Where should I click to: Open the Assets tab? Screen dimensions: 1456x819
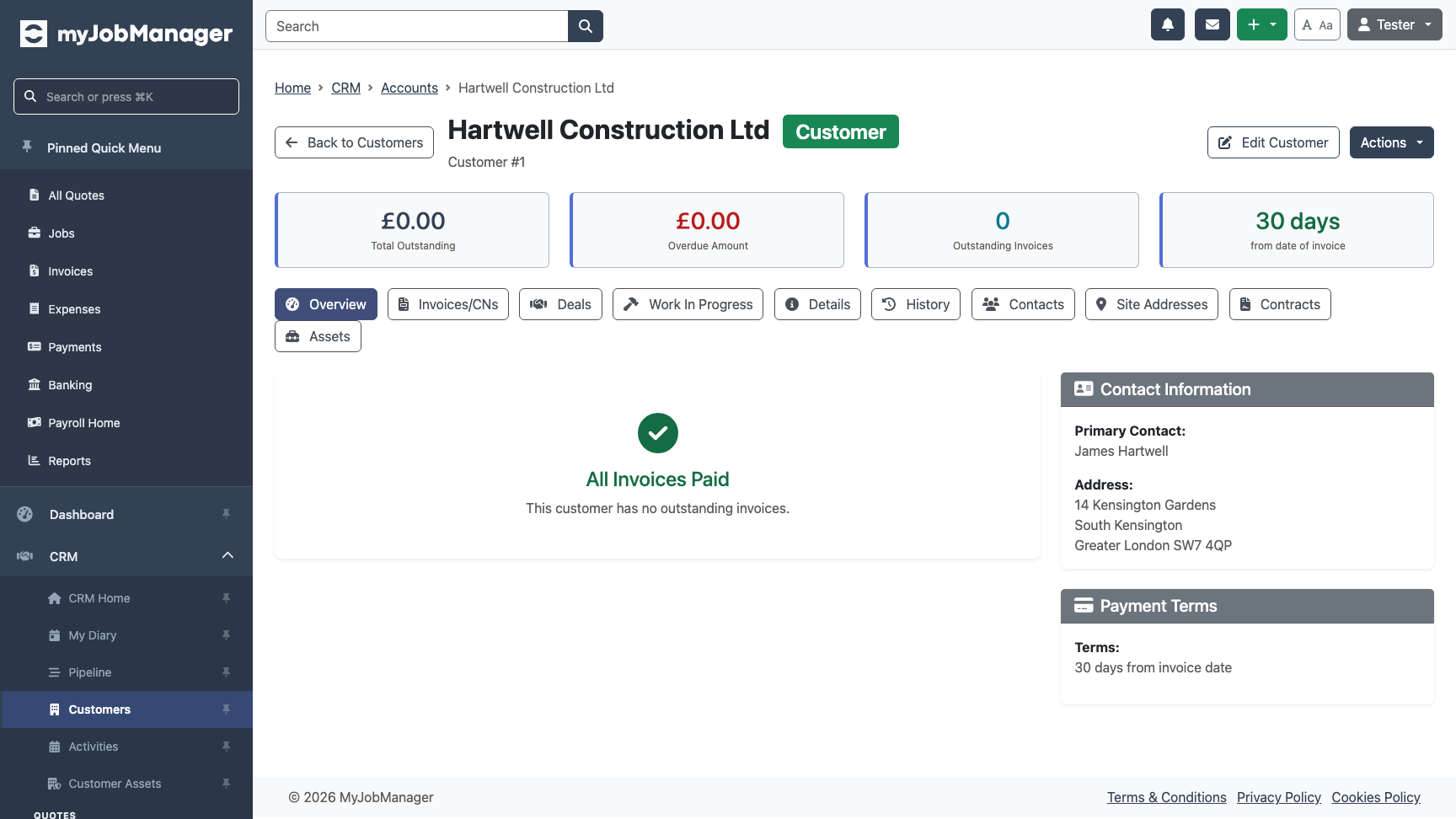[318, 336]
